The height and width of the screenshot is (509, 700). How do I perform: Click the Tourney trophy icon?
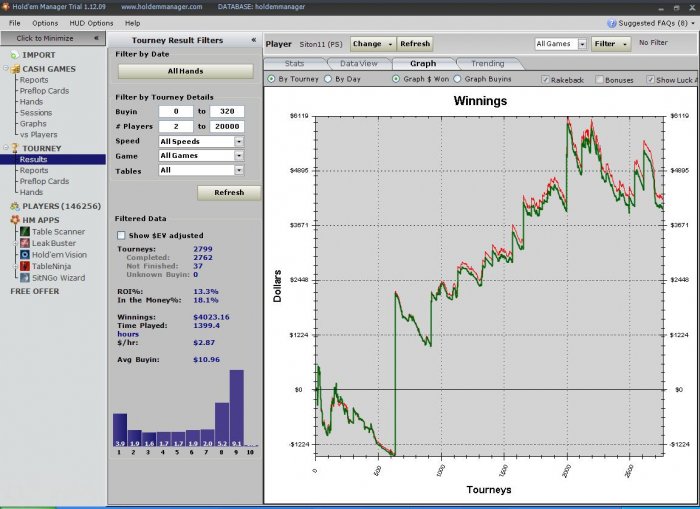[15, 148]
